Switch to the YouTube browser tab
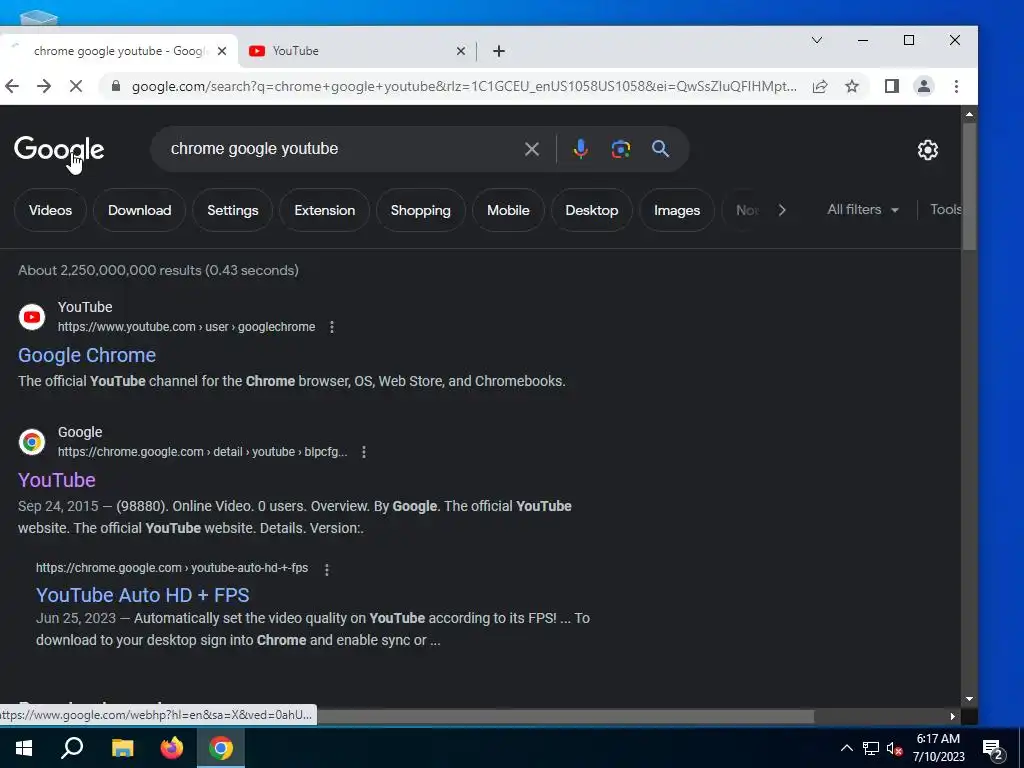The width and height of the screenshot is (1024, 768). [x=356, y=51]
